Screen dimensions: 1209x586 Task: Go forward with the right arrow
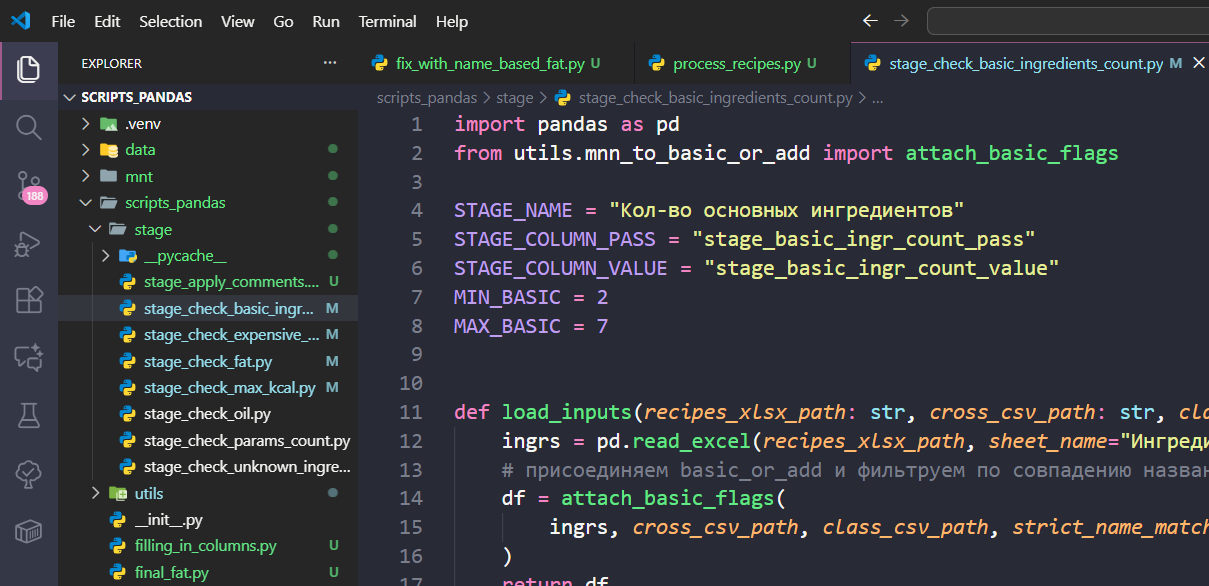(x=902, y=21)
